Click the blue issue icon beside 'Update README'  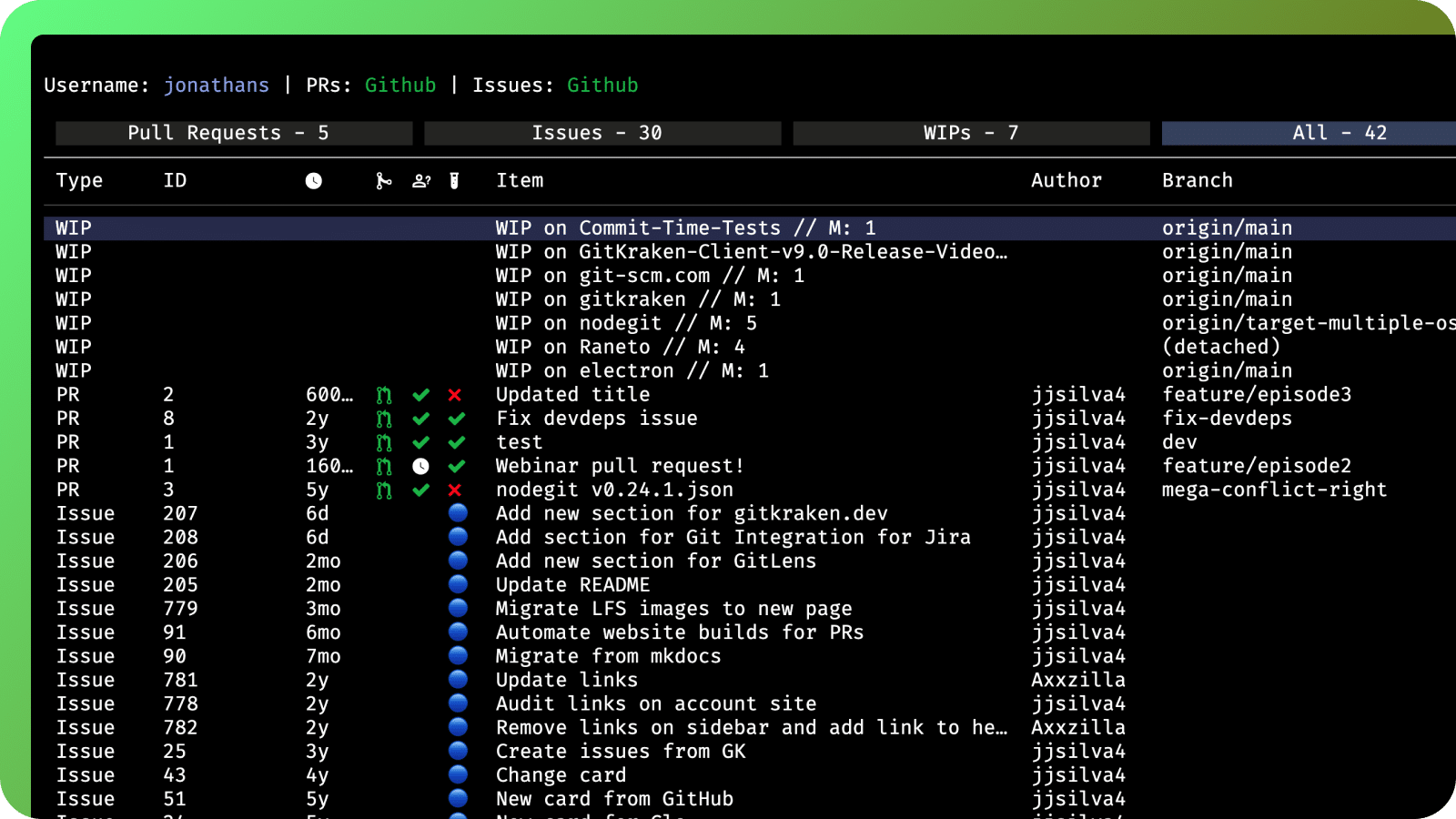click(x=457, y=584)
